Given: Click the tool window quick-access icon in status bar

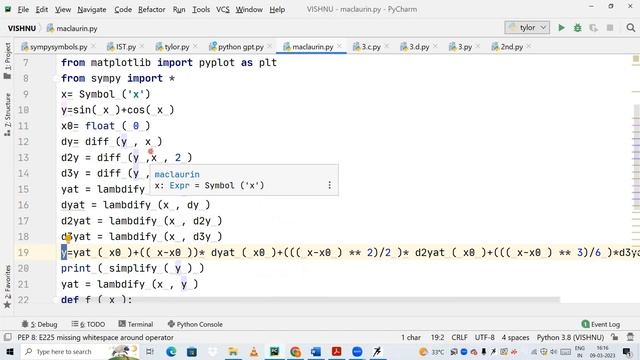Looking at the screenshot, I should pyautogui.click(x=7, y=337).
